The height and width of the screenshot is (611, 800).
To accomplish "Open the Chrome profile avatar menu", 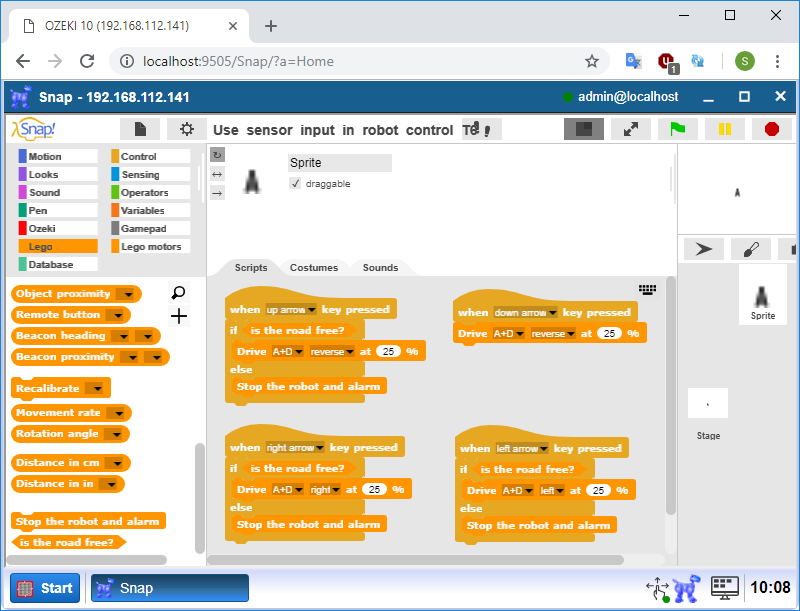I will tap(744, 61).
